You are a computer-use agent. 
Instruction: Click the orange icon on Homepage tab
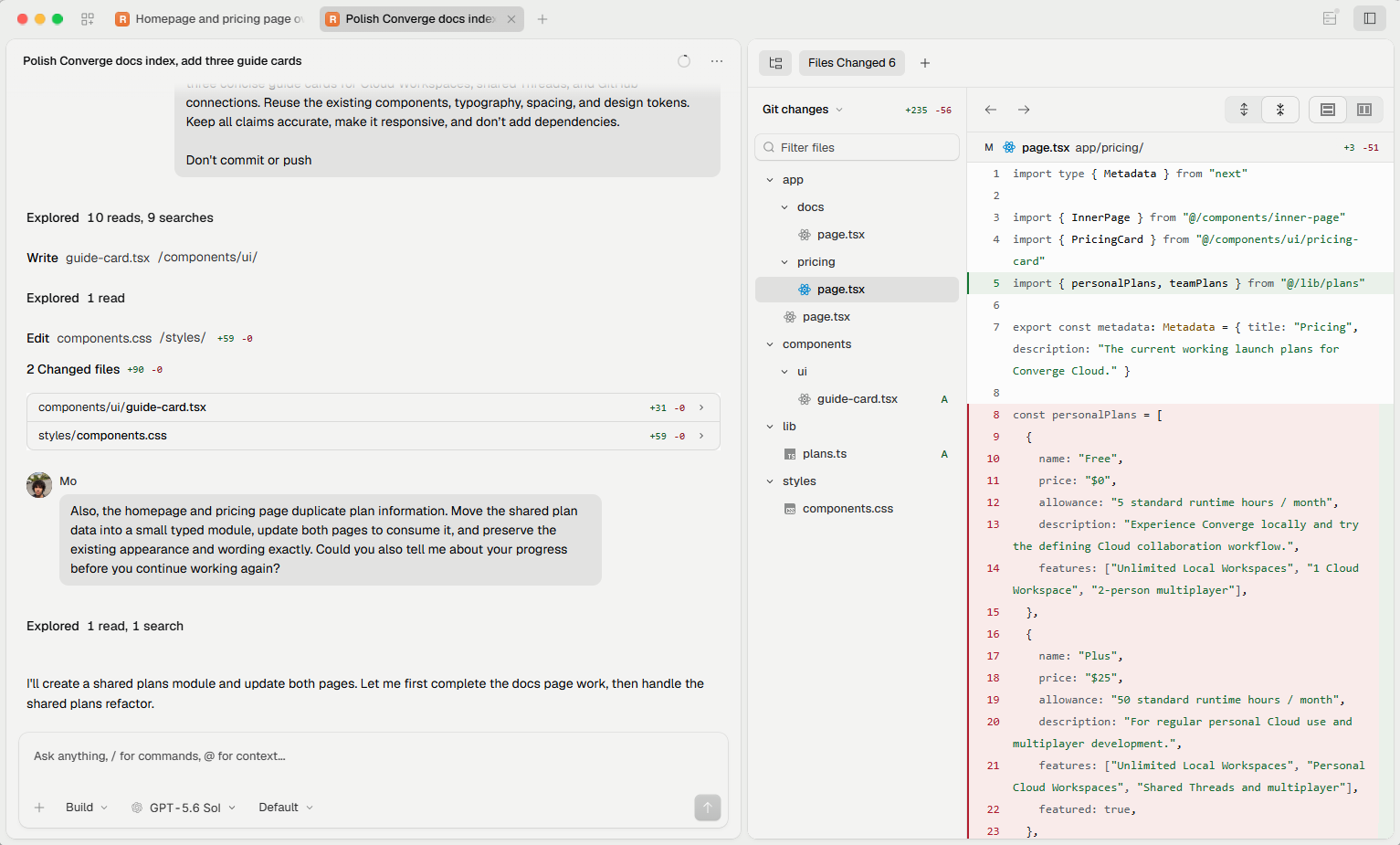(122, 18)
